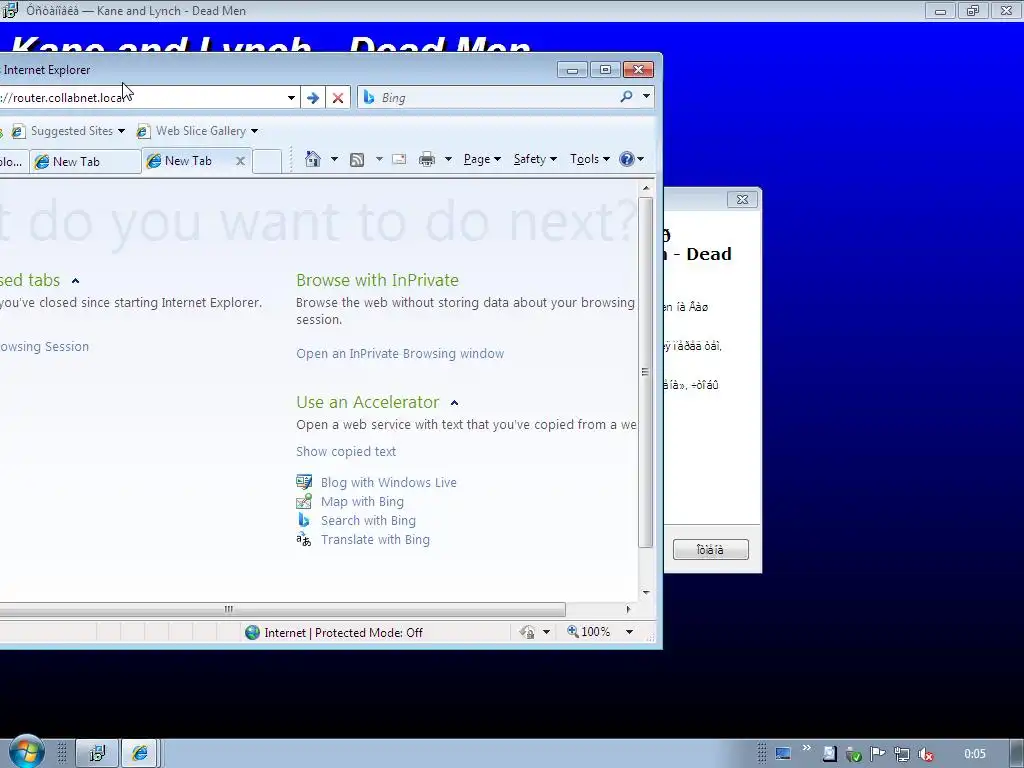Click the Bing search magnifier icon
1024x768 pixels.
[626, 97]
